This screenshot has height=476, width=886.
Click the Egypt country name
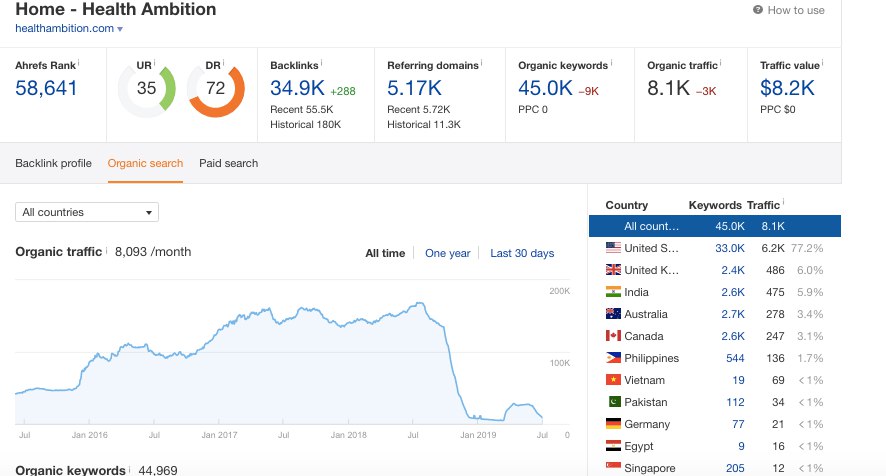tap(639, 447)
